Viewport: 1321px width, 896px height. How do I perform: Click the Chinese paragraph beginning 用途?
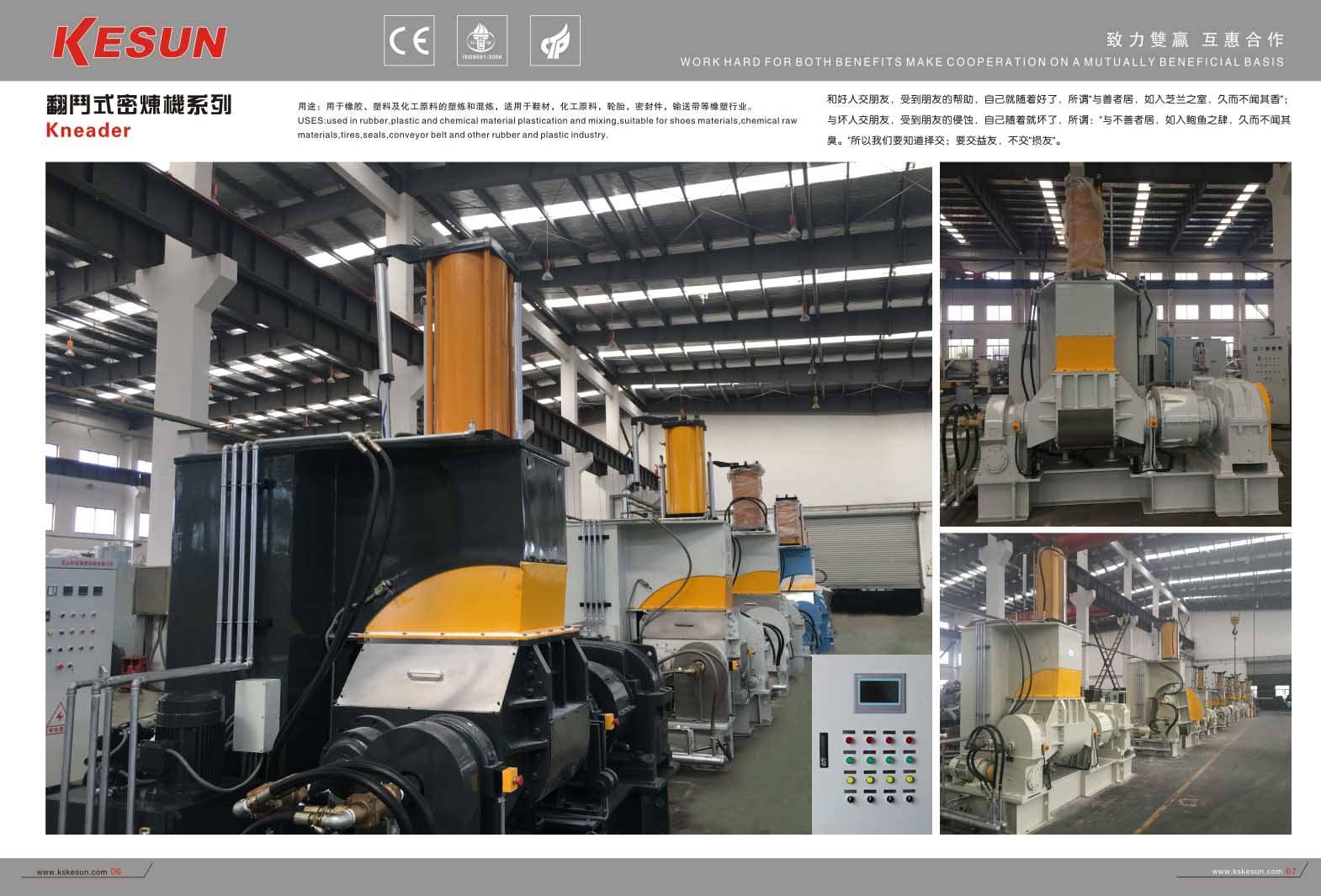[527, 107]
